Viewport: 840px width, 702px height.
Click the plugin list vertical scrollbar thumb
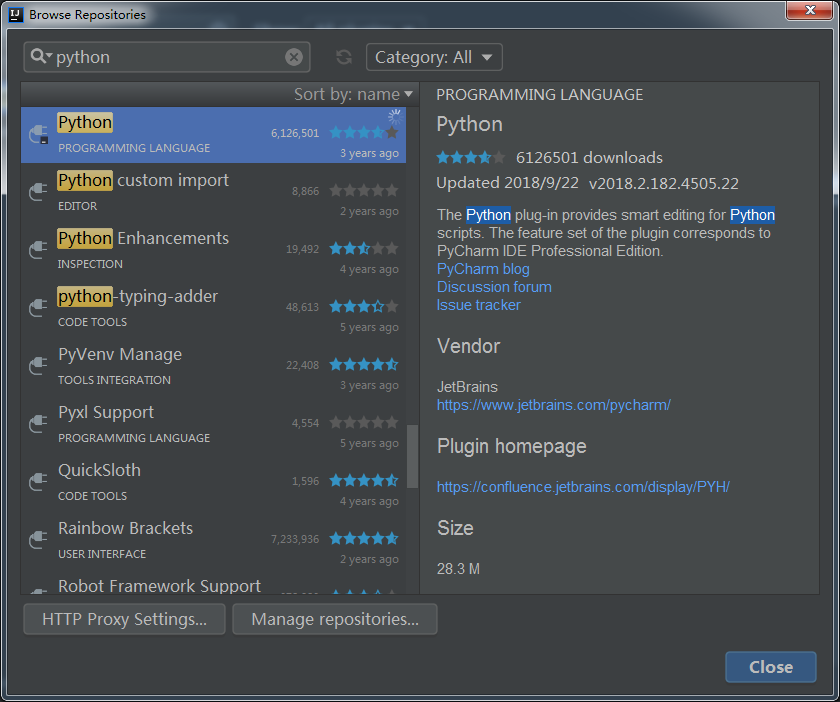412,456
